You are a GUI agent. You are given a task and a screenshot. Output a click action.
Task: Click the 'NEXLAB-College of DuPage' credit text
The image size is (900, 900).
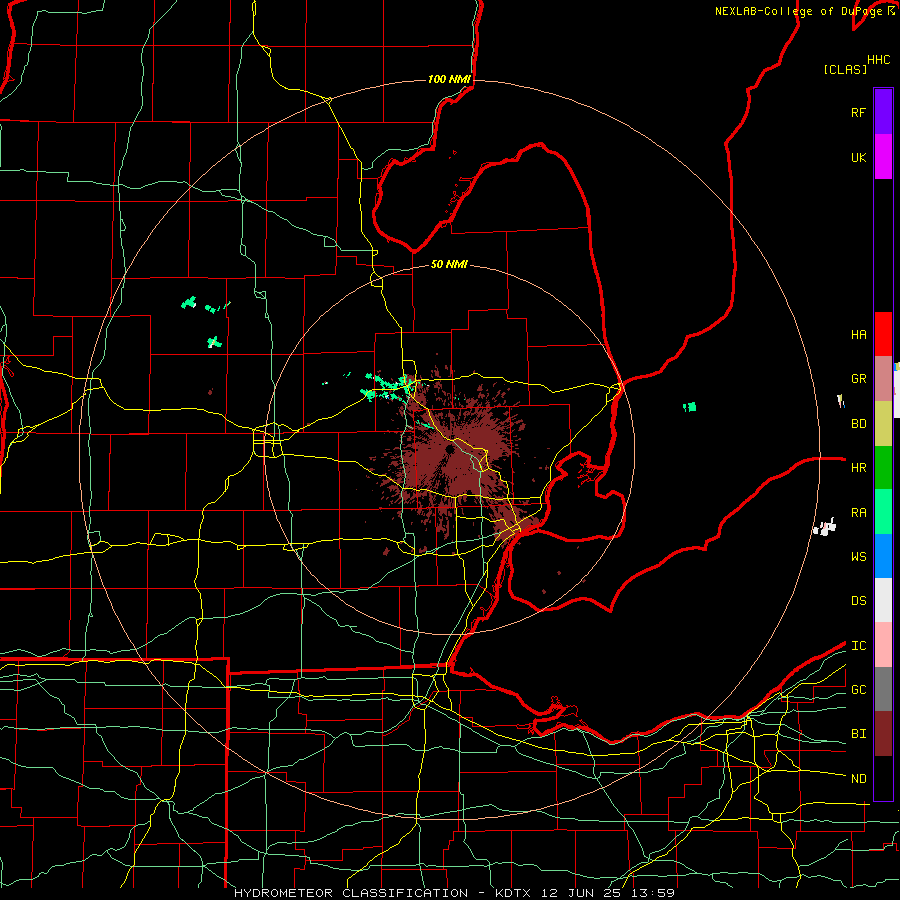798,11
